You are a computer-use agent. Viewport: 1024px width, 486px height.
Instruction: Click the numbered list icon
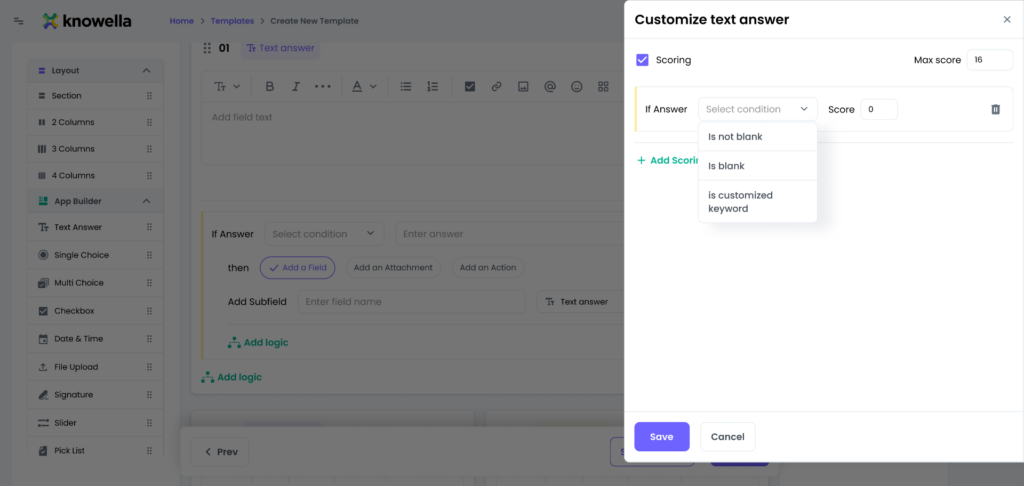[432, 87]
